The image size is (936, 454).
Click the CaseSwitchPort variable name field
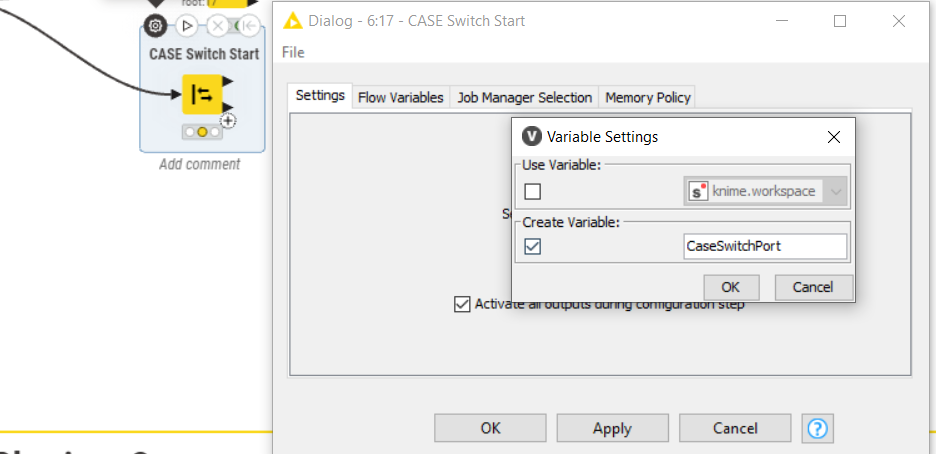coord(764,246)
